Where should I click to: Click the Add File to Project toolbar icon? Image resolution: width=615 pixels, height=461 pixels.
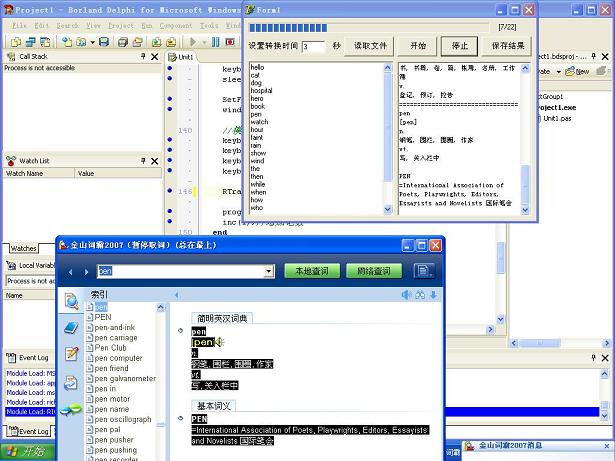point(156,42)
